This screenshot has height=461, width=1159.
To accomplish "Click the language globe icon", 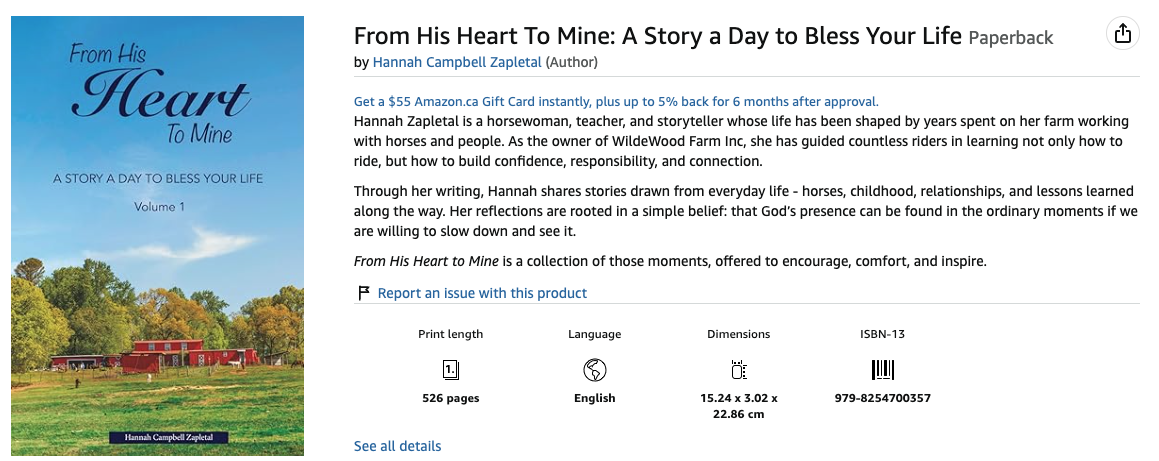I will (x=594, y=370).
